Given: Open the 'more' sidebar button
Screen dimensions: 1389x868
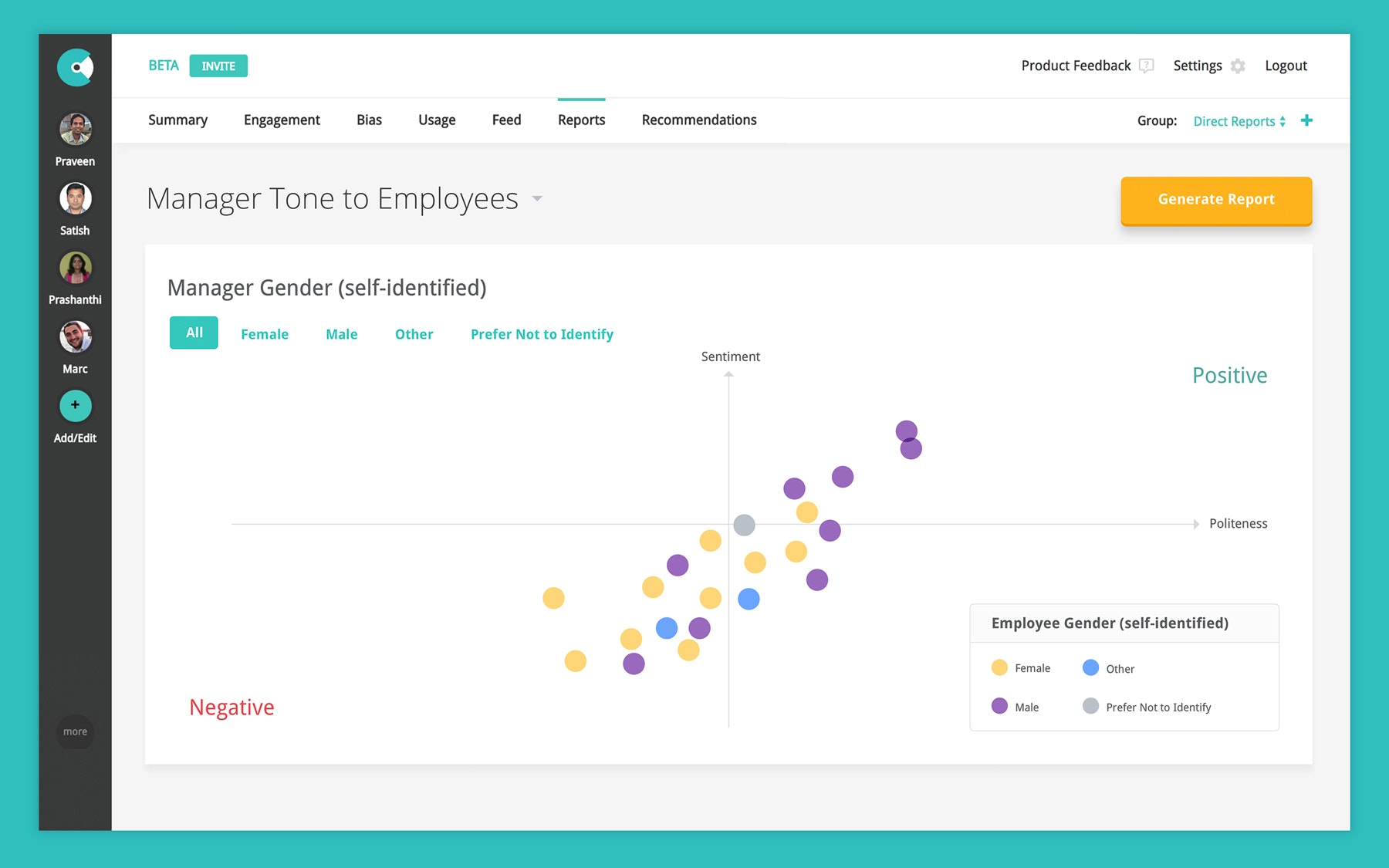Looking at the screenshot, I should click(x=75, y=731).
